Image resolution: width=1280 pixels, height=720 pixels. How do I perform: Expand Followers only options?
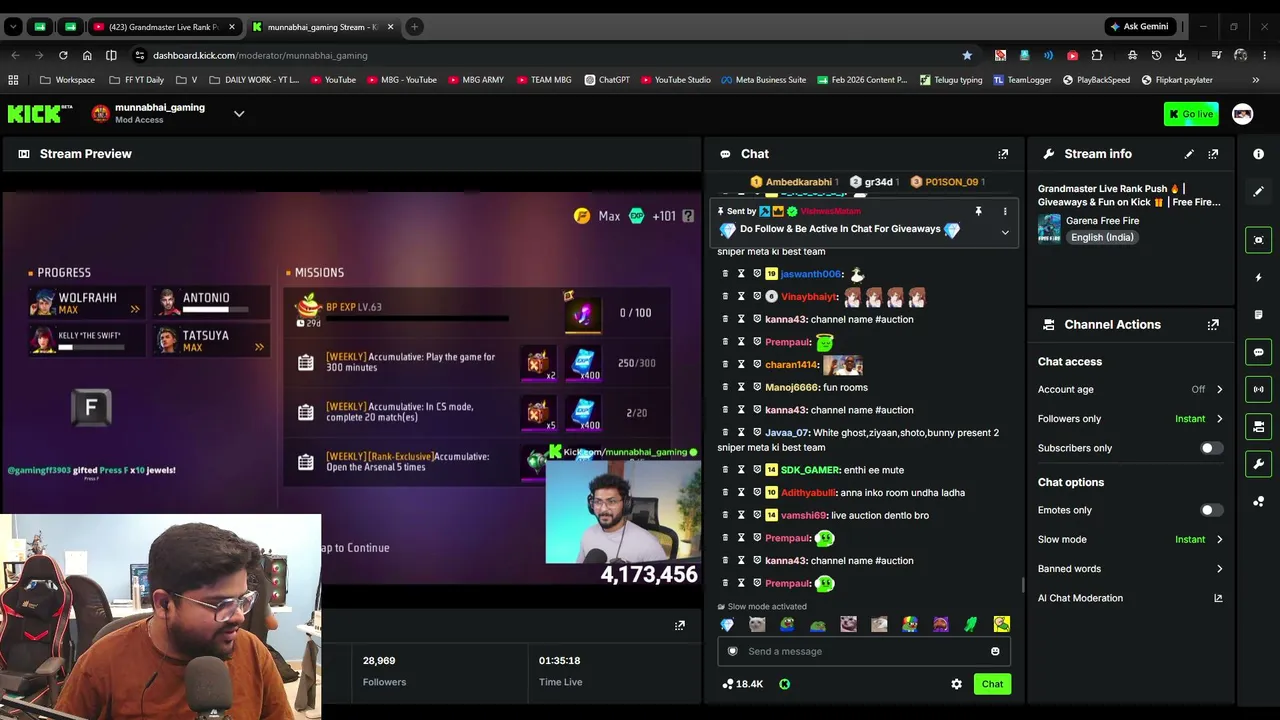(1219, 419)
